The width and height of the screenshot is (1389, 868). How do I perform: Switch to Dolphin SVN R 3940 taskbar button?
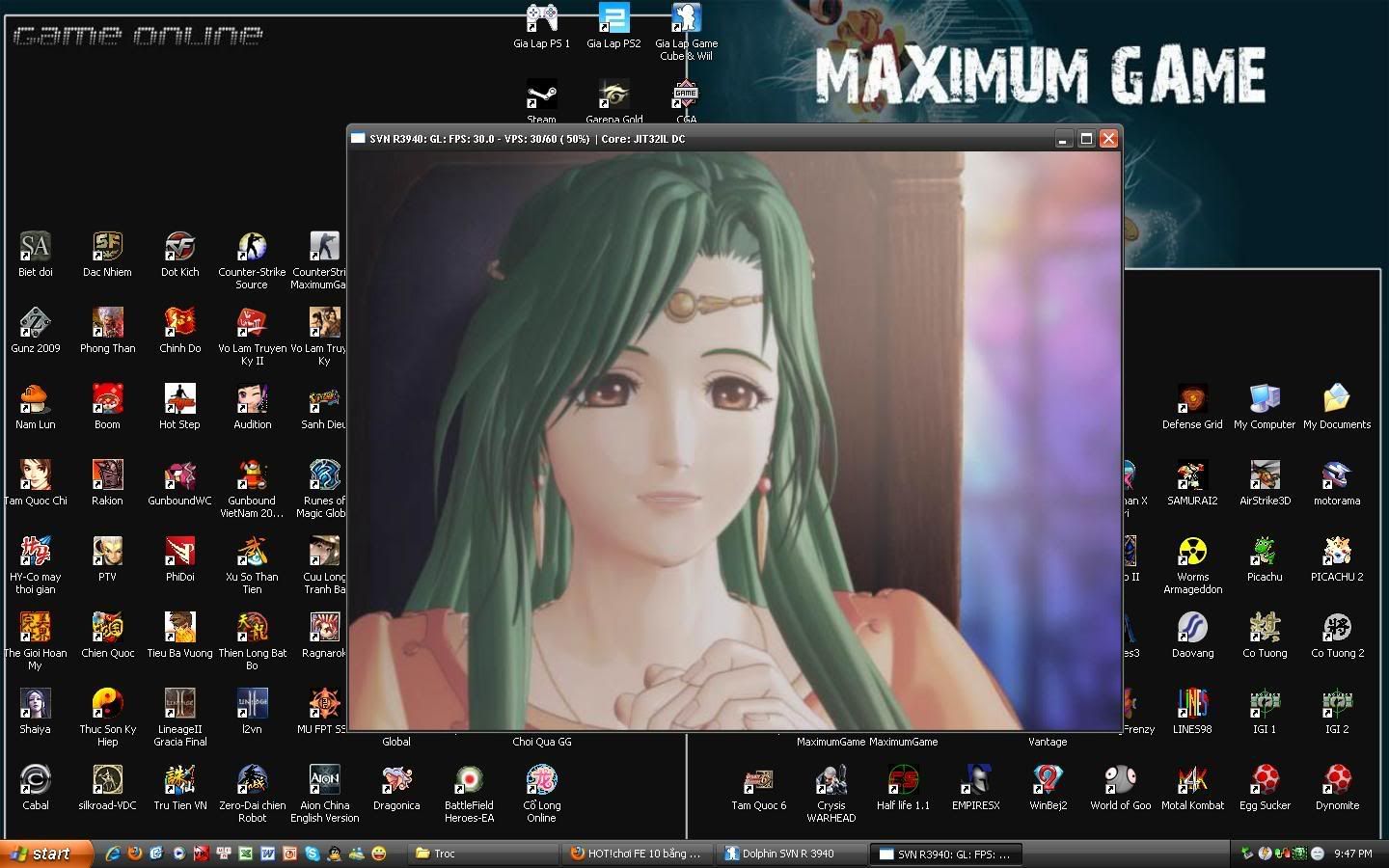click(791, 854)
